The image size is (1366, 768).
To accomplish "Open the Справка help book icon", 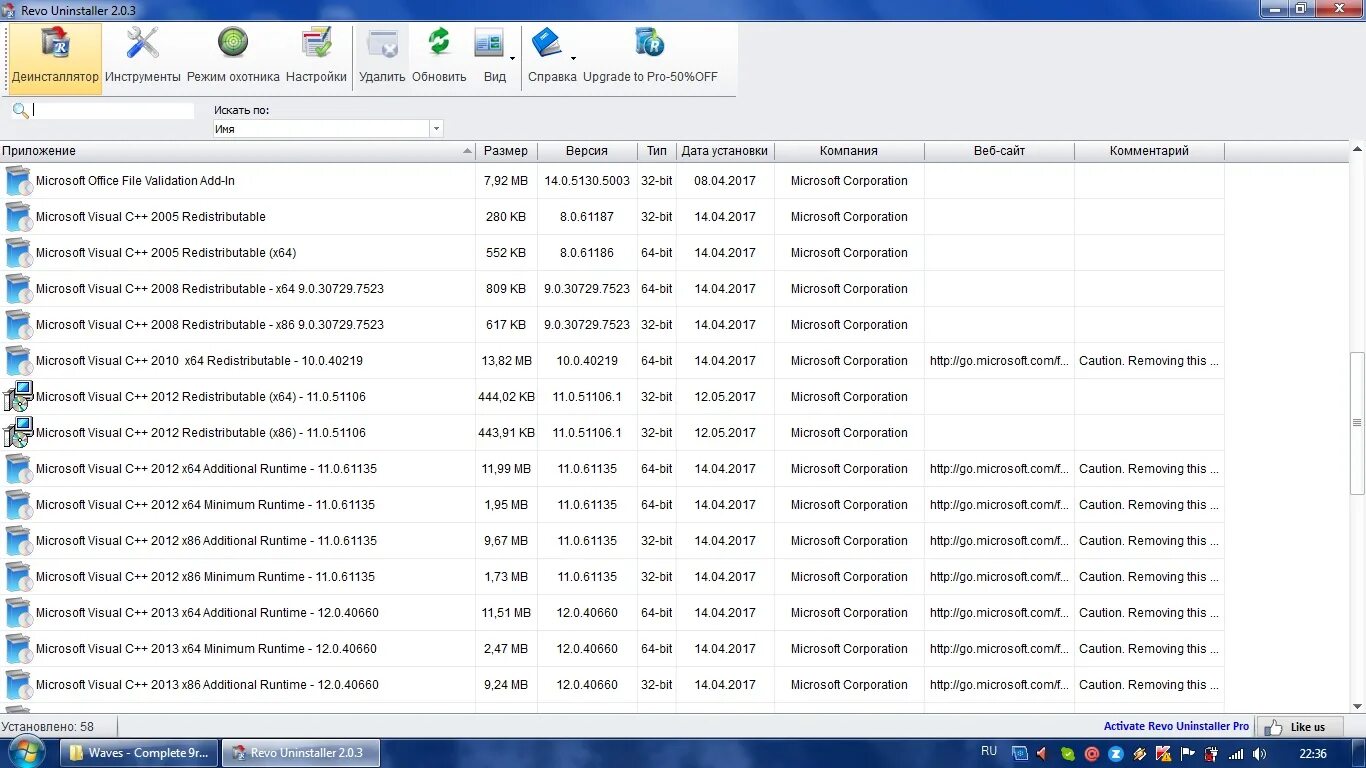I will tap(547, 43).
